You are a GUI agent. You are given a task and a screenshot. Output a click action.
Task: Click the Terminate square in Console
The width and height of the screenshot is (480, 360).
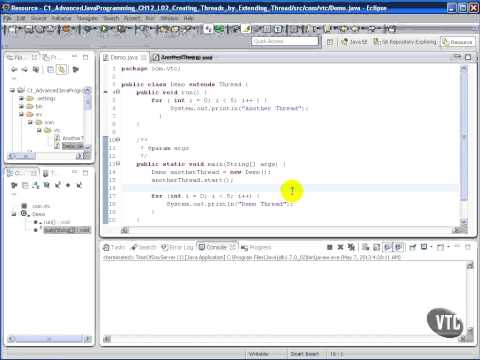[330, 247]
